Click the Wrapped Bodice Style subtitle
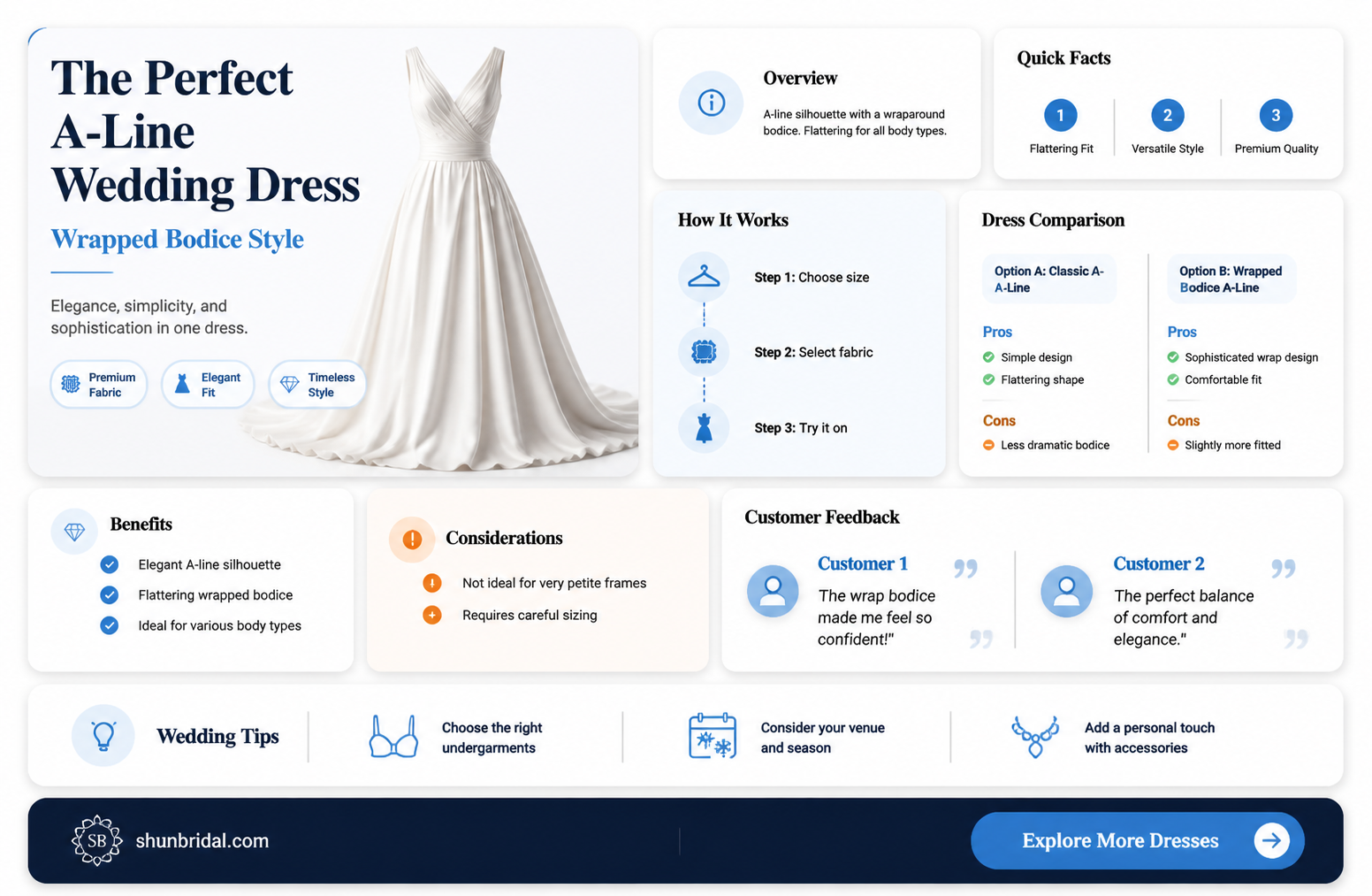Viewport: 1372px width, 896px height. (x=177, y=239)
